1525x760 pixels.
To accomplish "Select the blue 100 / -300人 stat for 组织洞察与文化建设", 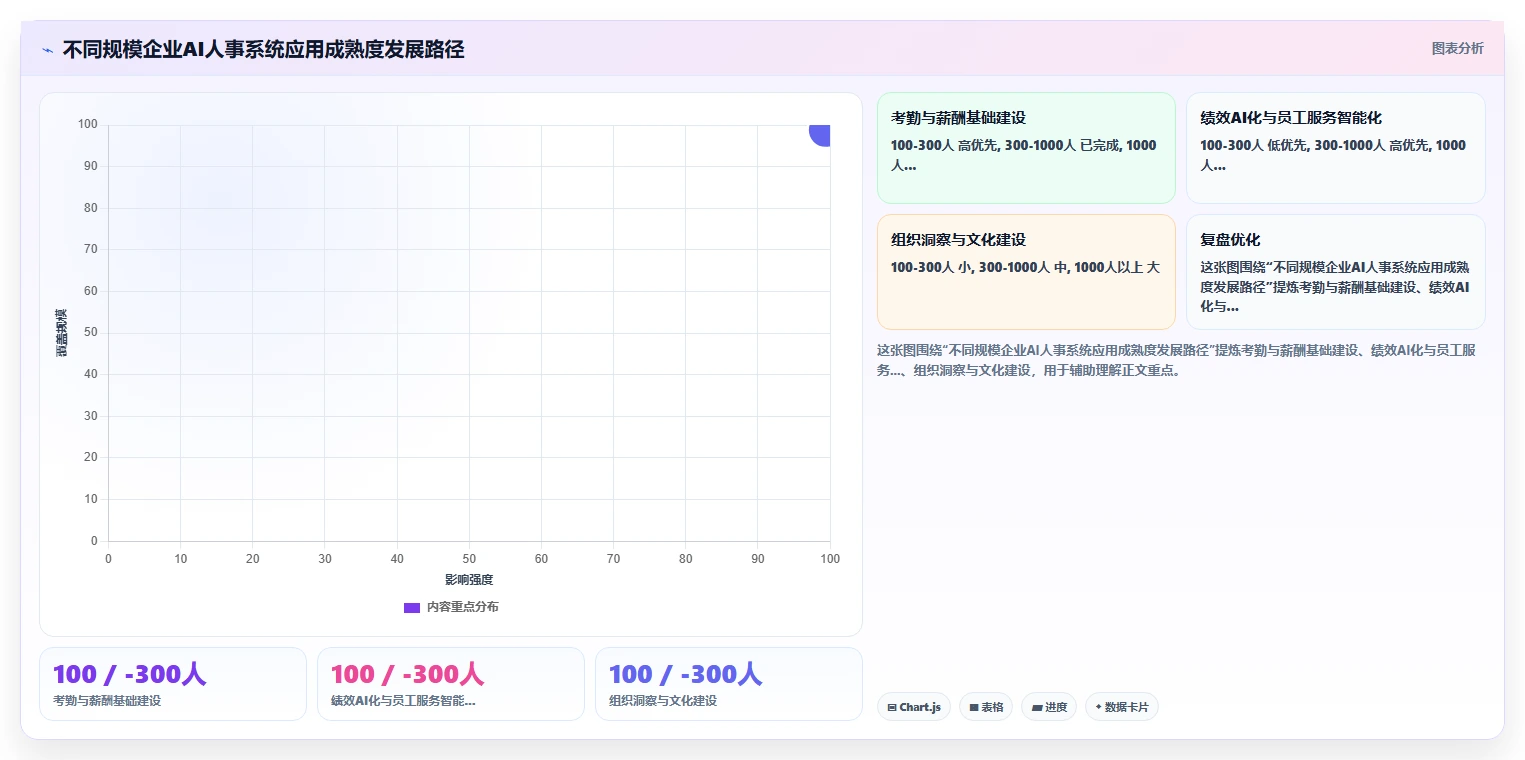I will [x=729, y=684].
